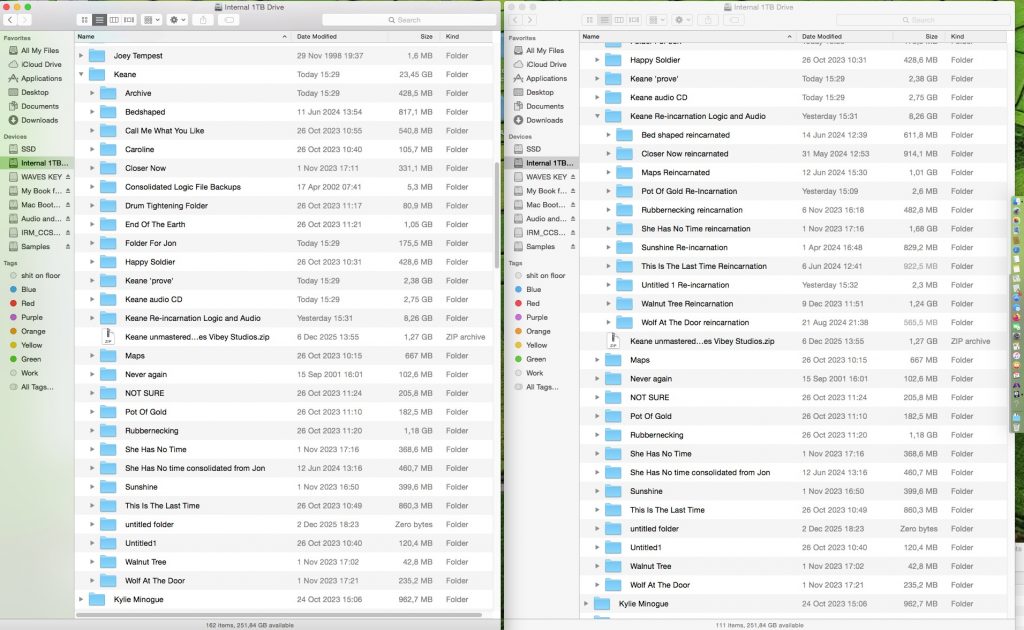The height and width of the screenshot is (630, 1024).
Task: Switch left window to column view
Action: [x=114, y=19]
